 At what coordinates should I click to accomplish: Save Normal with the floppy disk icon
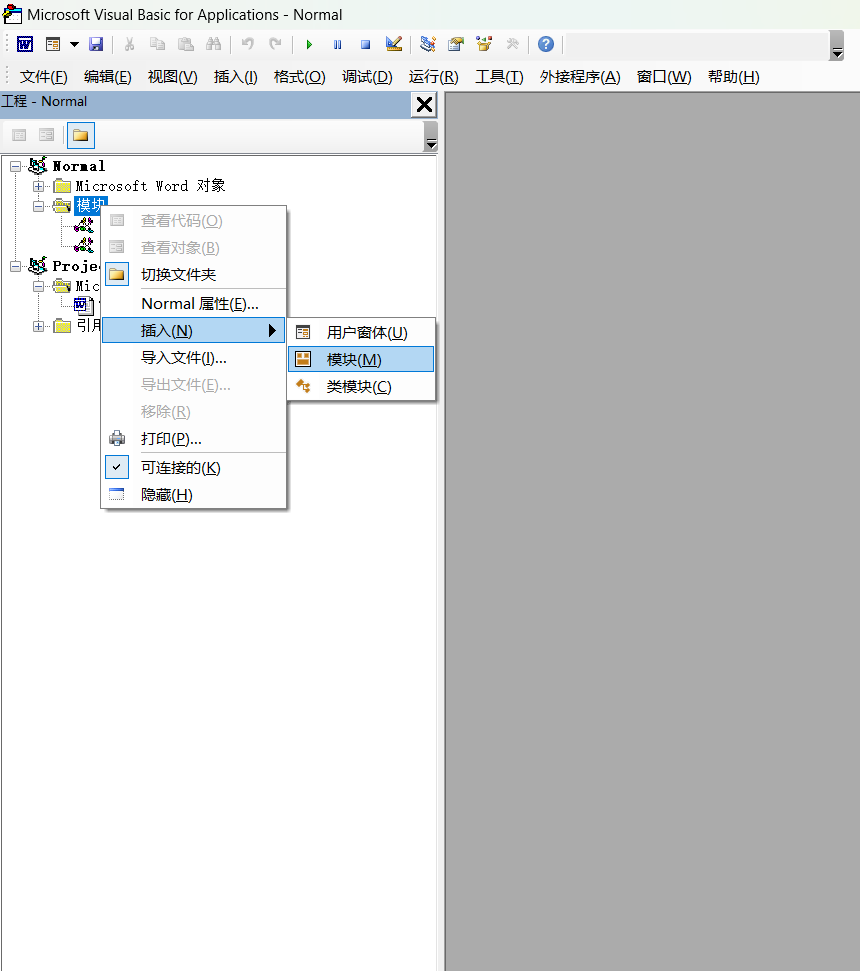tap(96, 45)
